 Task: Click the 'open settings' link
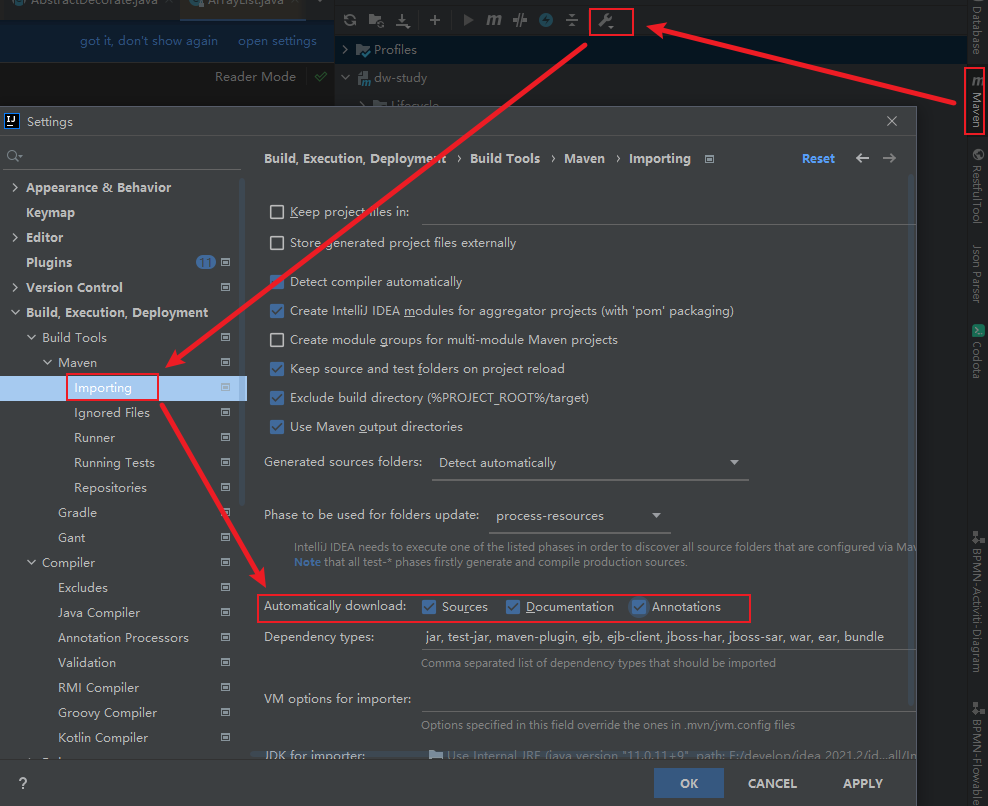click(277, 41)
